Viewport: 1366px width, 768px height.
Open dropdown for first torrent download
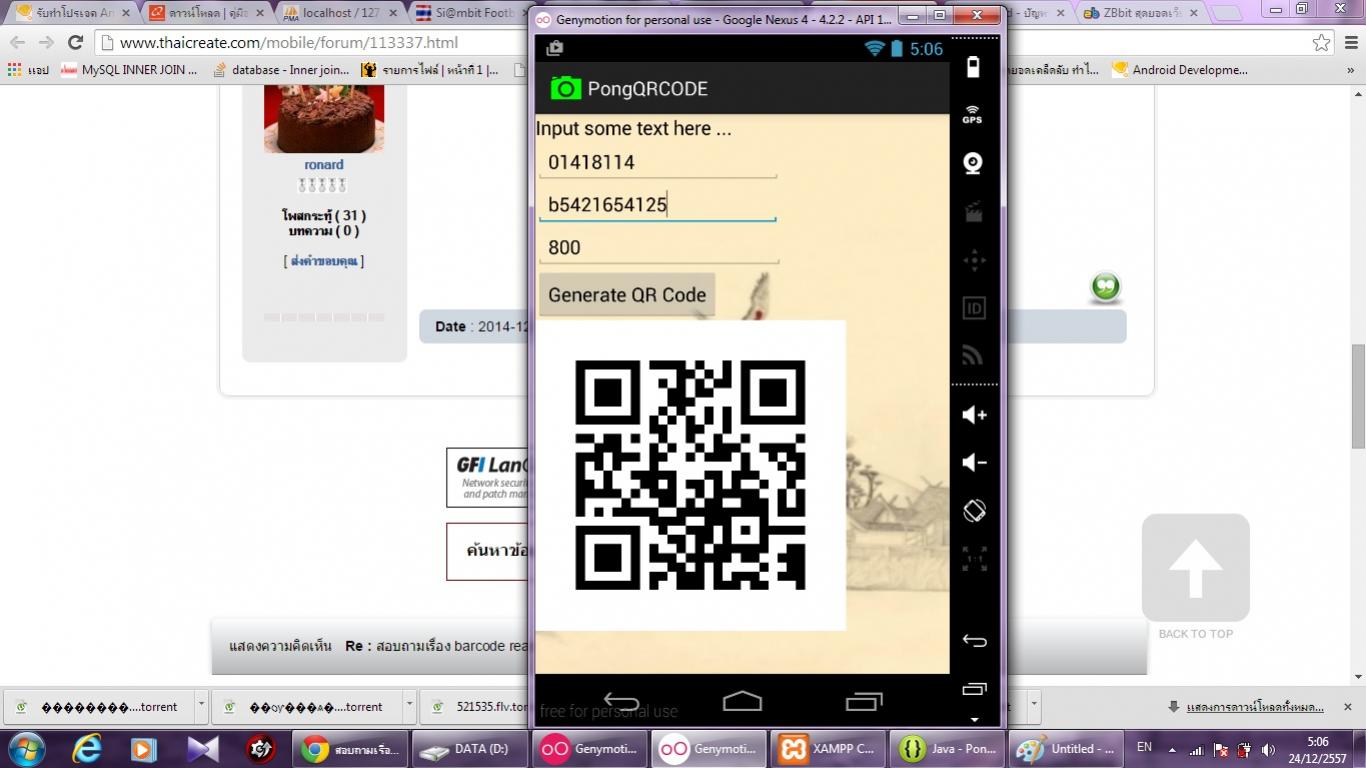point(200,706)
